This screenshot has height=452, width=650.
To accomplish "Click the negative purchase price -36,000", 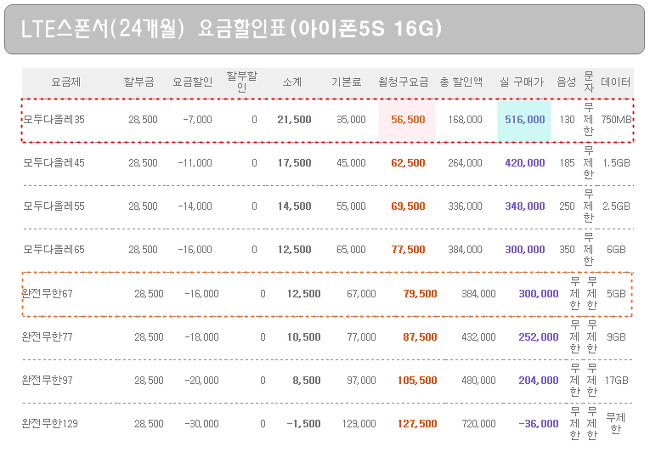I will (x=538, y=423).
